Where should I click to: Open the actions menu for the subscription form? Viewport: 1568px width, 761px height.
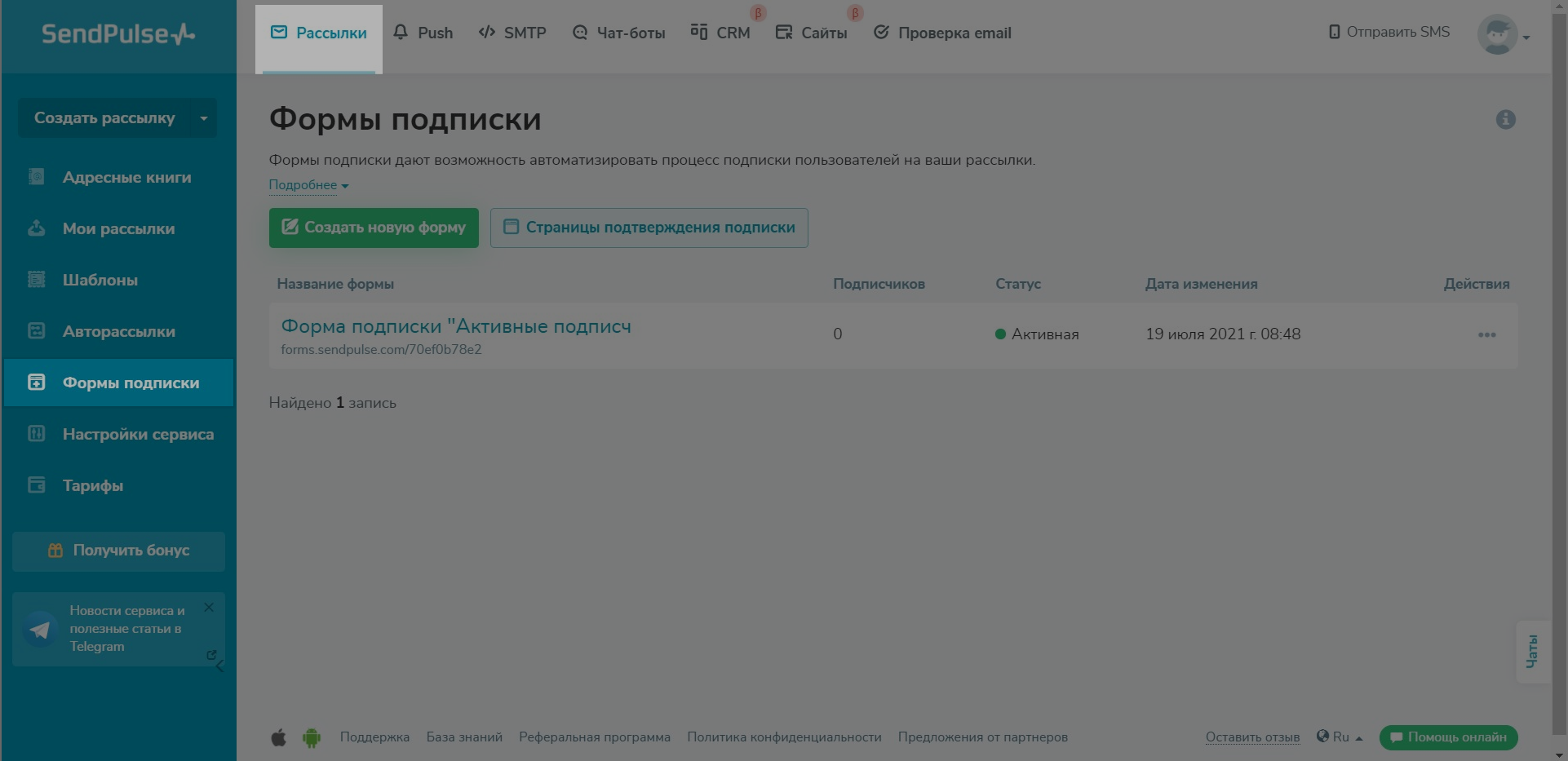1488,334
